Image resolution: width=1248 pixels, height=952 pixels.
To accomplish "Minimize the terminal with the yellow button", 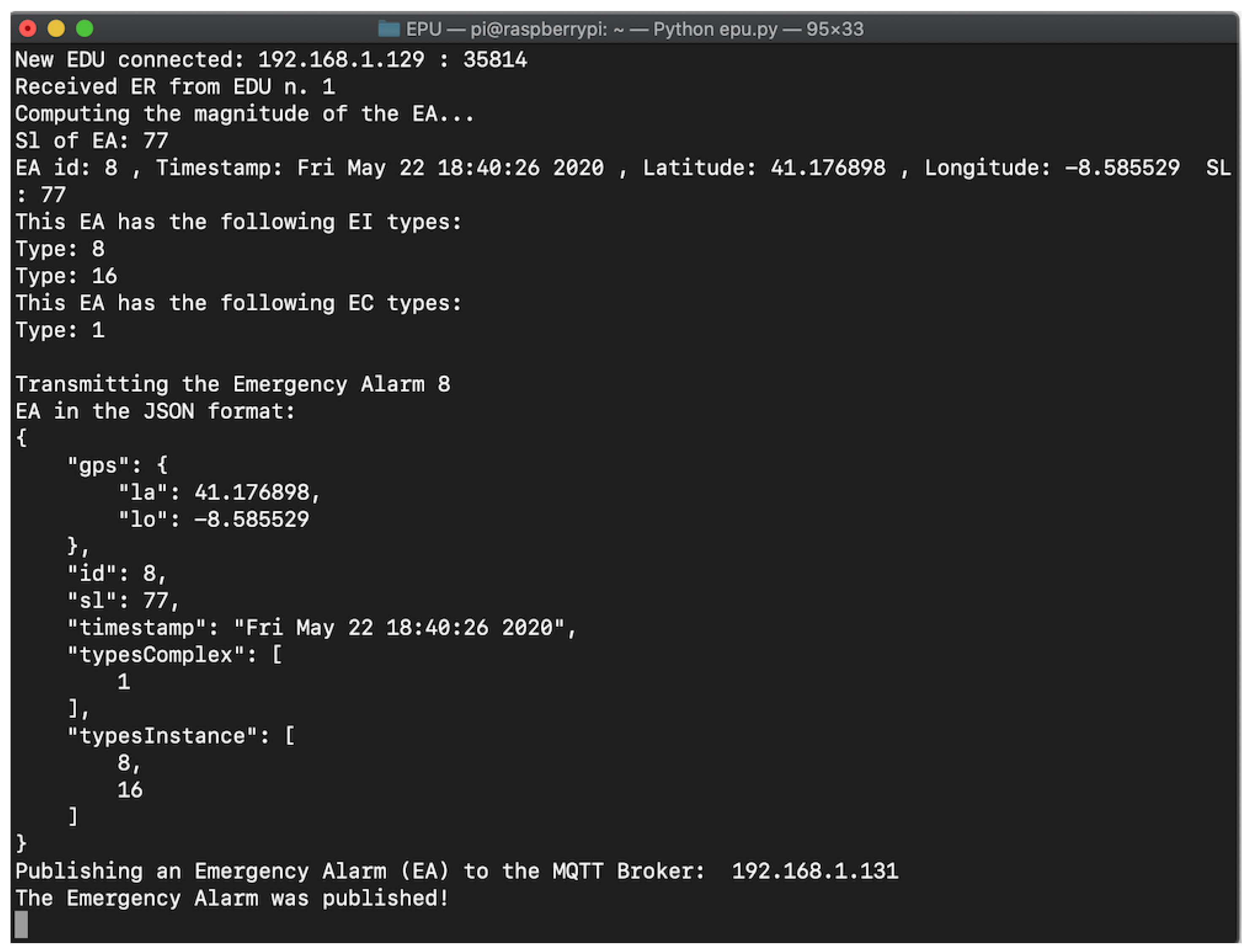I will (x=56, y=28).
